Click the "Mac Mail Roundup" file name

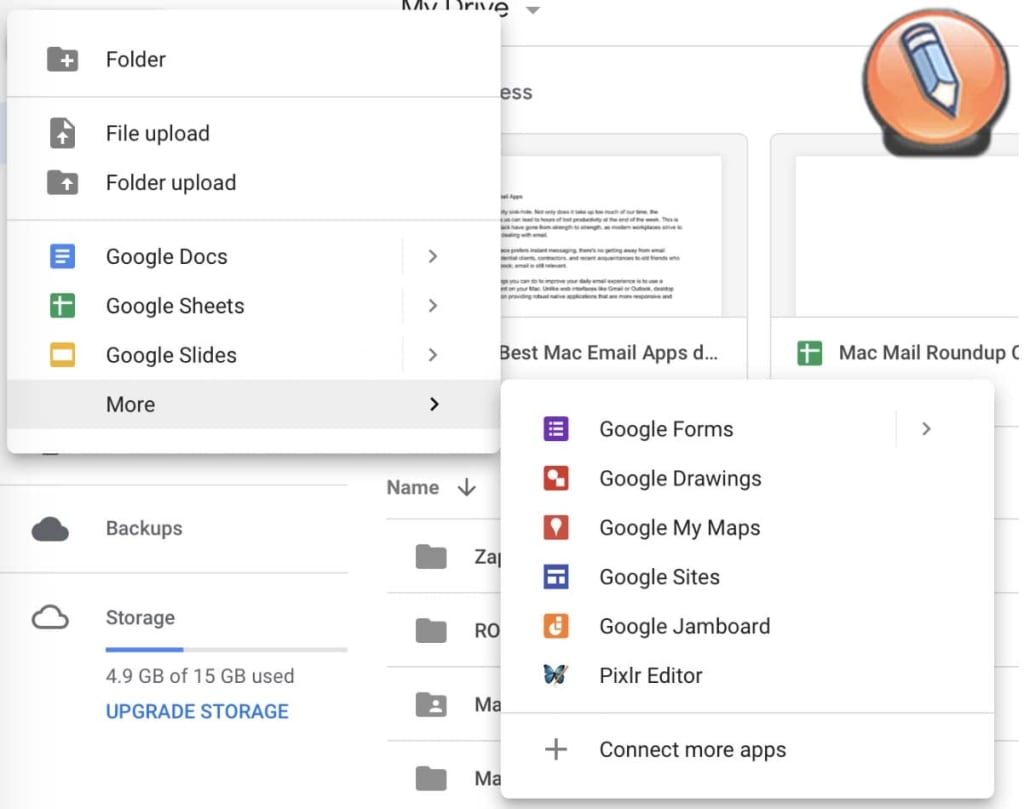coord(929,353)
